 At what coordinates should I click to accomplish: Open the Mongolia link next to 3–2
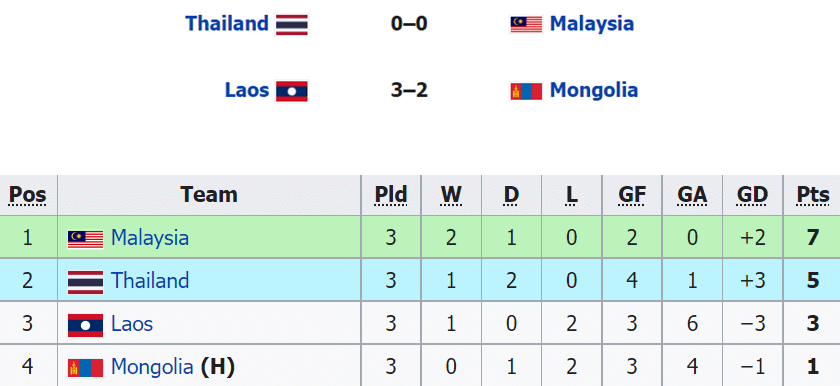[594, 90]
